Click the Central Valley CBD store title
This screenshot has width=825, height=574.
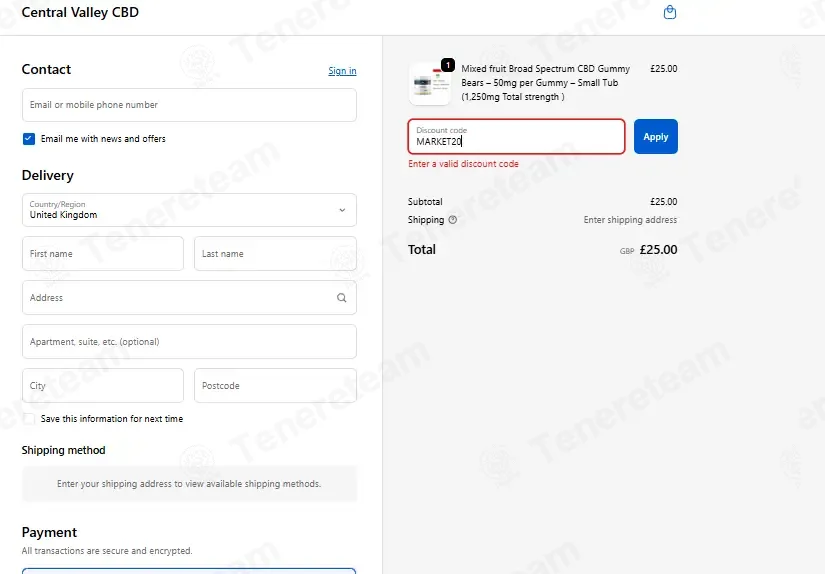point(80,12)
